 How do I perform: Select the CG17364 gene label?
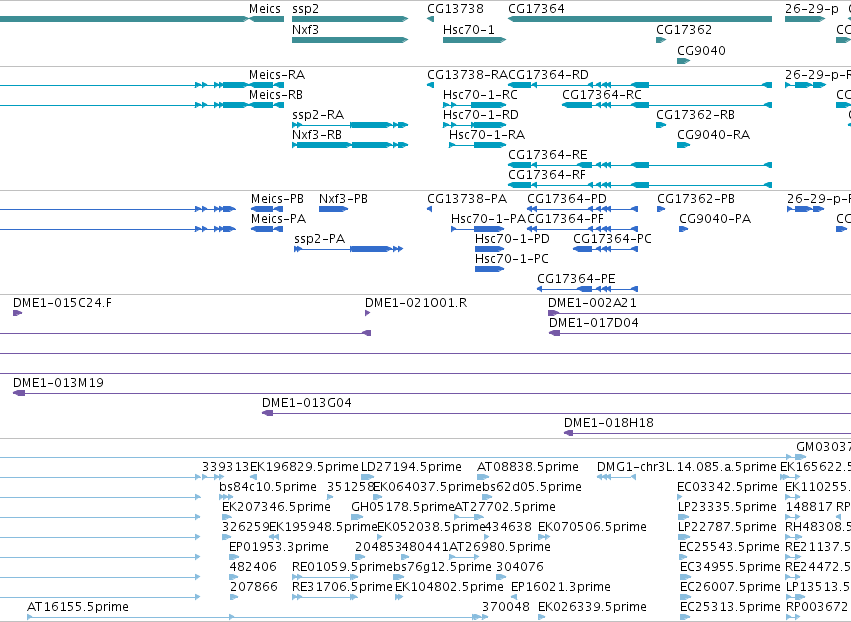pyautogui.click(x=536, y=9)
